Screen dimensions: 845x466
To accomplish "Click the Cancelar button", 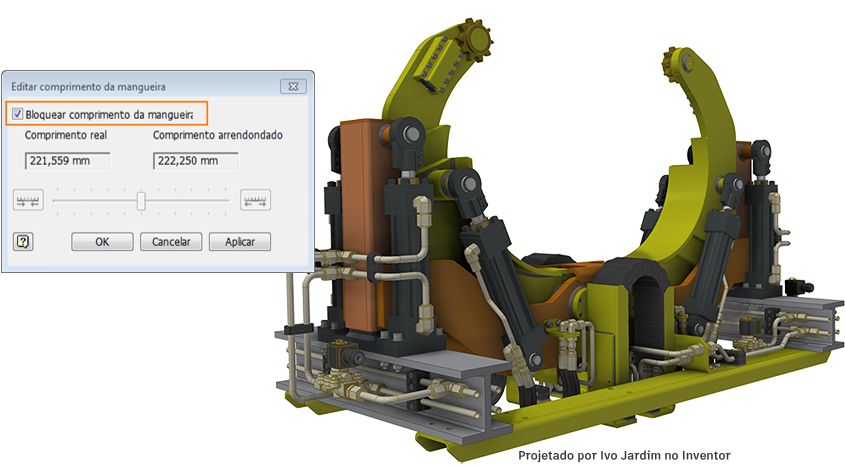I will click(171, 242).
